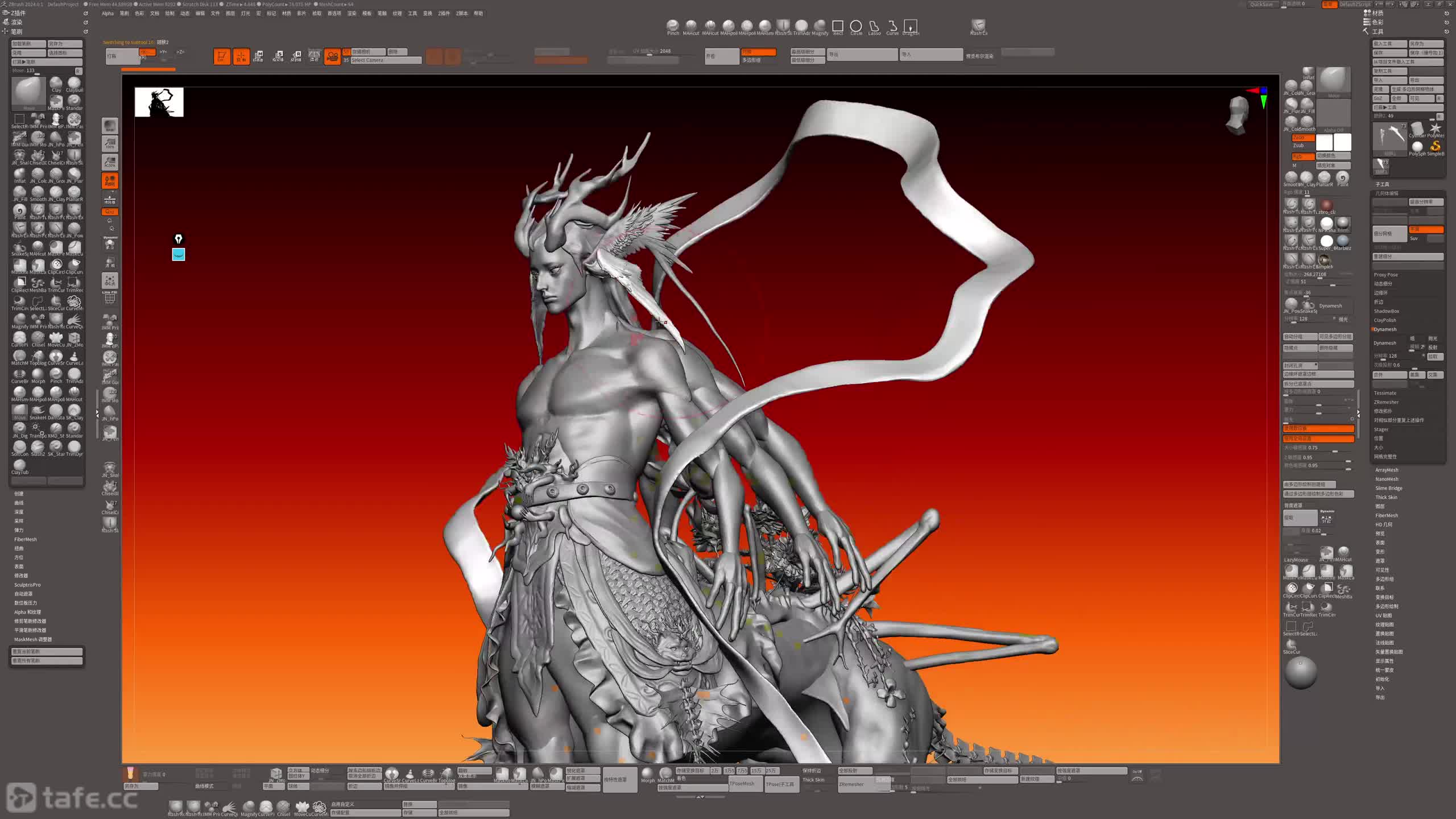The width and height of the screenshot is (1456, 819).
Task: Expand the ClayPolish section
Action: click(x=1385, y=320)
